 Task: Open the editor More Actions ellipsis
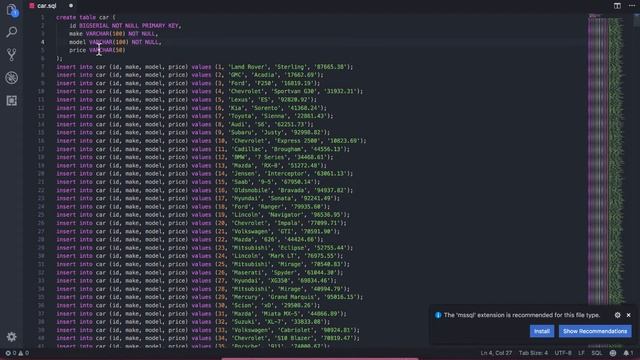(x=632, y=6)
